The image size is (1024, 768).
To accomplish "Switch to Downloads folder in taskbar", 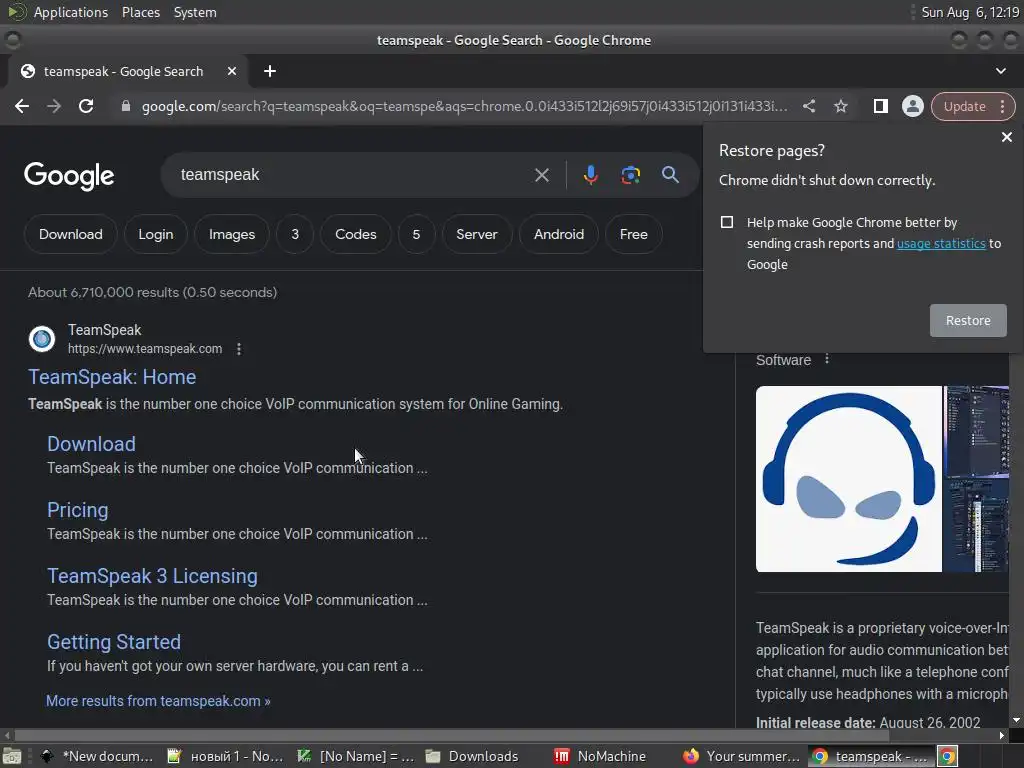I will point(472,756).
